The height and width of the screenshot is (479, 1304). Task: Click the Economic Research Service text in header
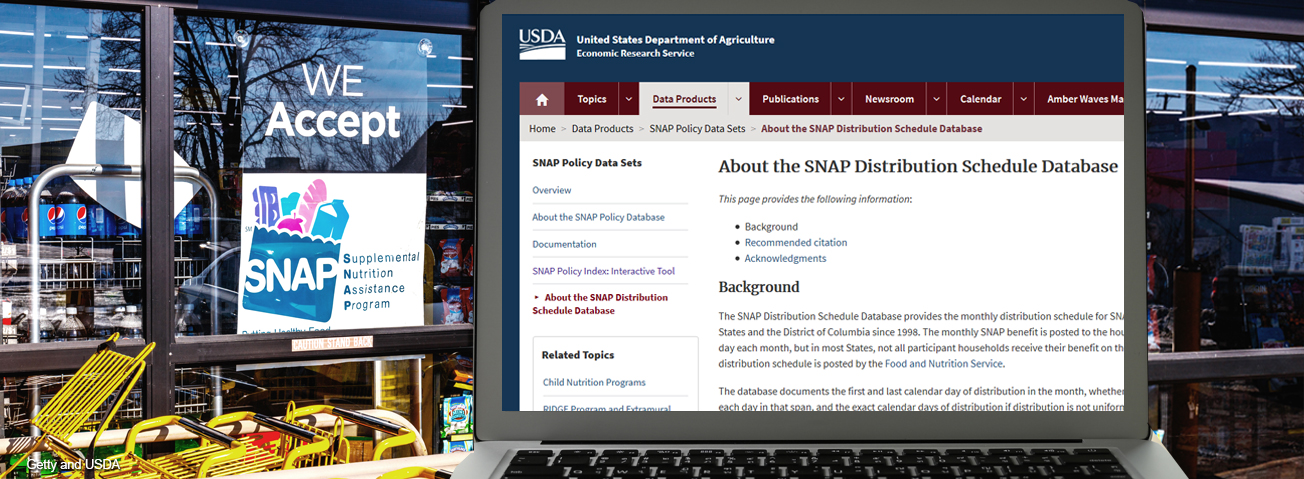click(635, 53)
